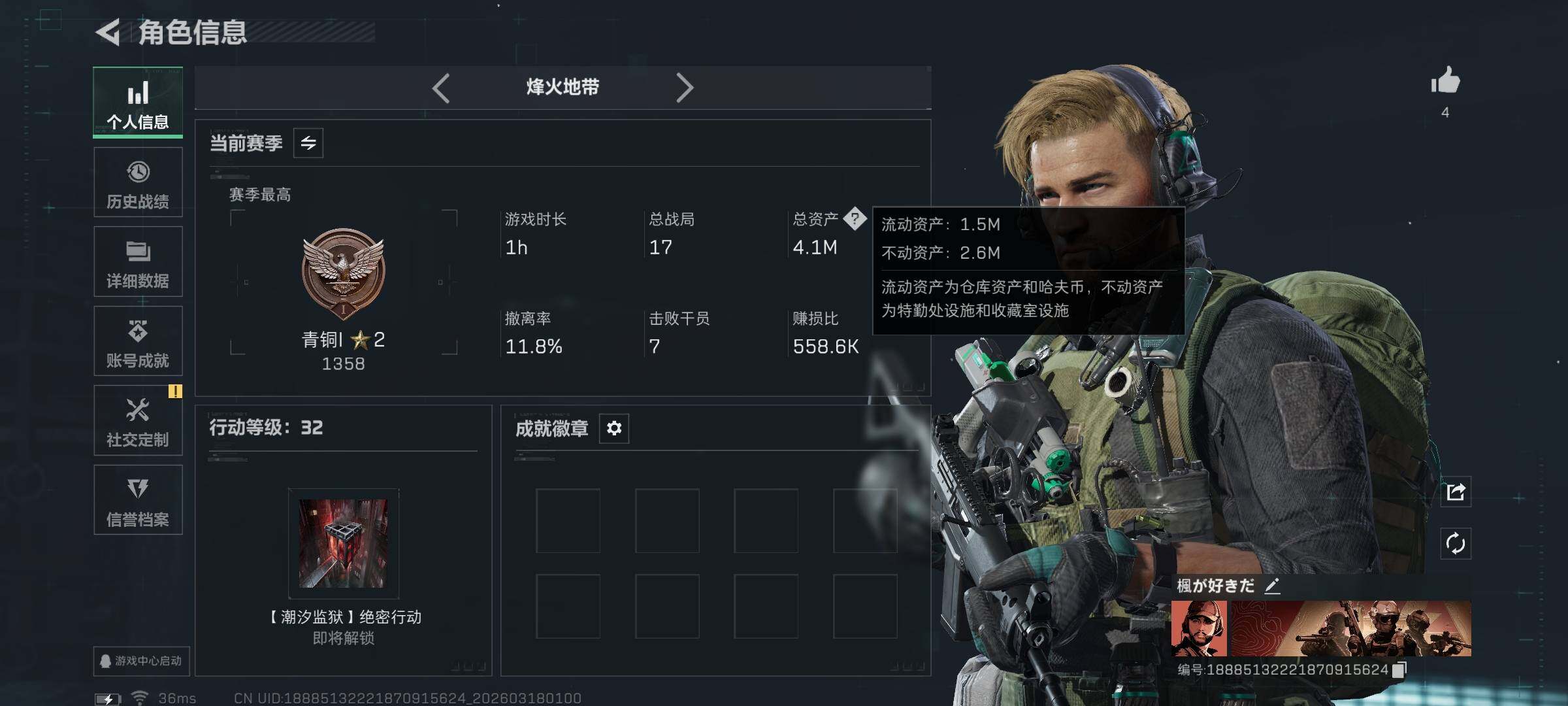Screen dimensions: 1568x706
Task: Switch to next game mode with right chevron
Action: point(684,88)
